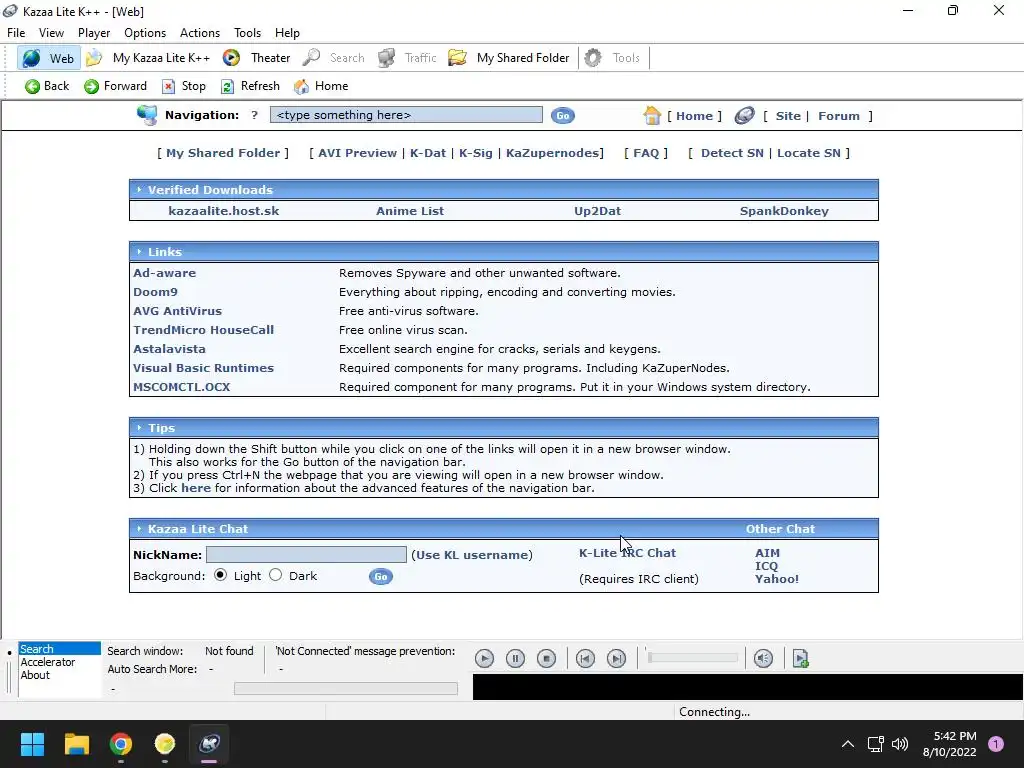
Task: Refresh the current web page
Action: [x=250, y=86]
